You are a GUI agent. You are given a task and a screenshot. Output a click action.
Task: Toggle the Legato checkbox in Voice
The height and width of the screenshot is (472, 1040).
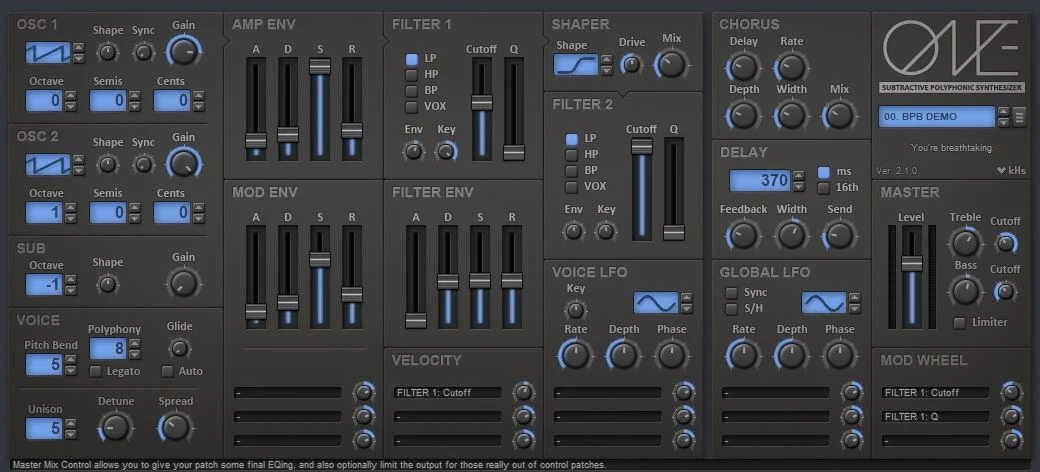(x=96, y=371)
